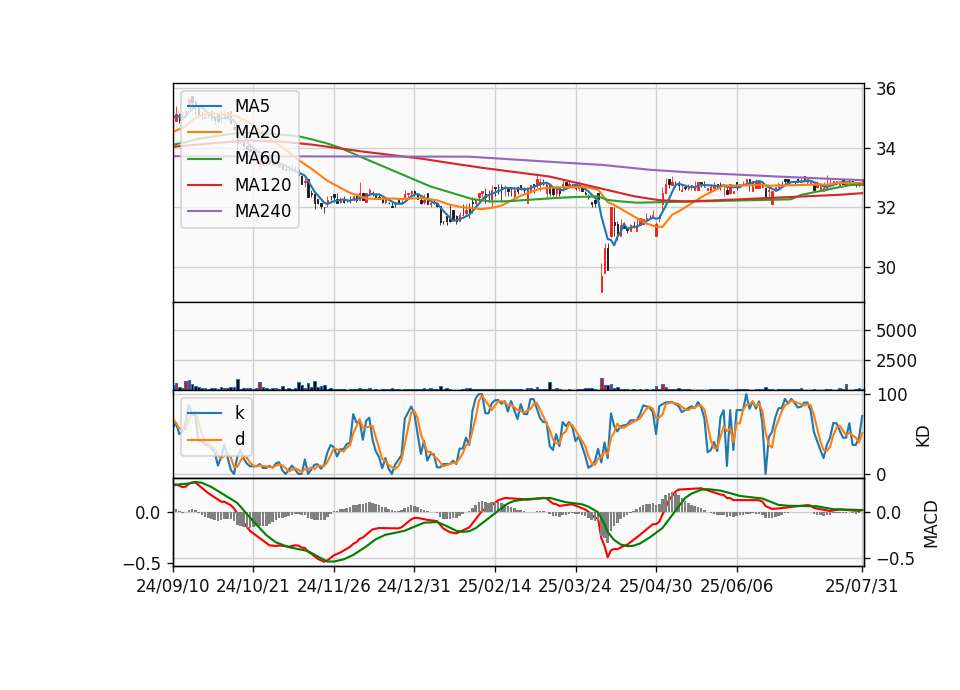This screenshot has height=690, width=960.
Task: Click the MACD axis title
Action: [x=931, y=524]
